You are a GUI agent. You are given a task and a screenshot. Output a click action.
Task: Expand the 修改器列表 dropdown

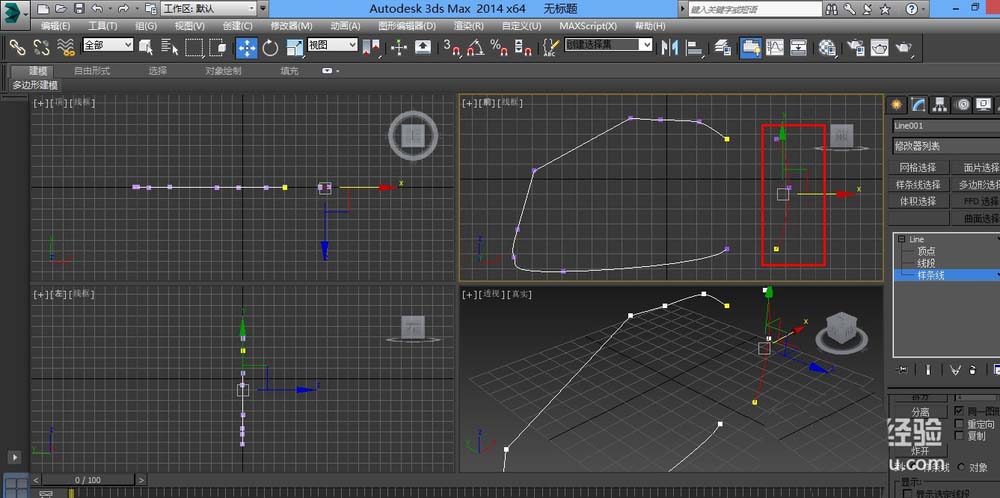point(945,146)
